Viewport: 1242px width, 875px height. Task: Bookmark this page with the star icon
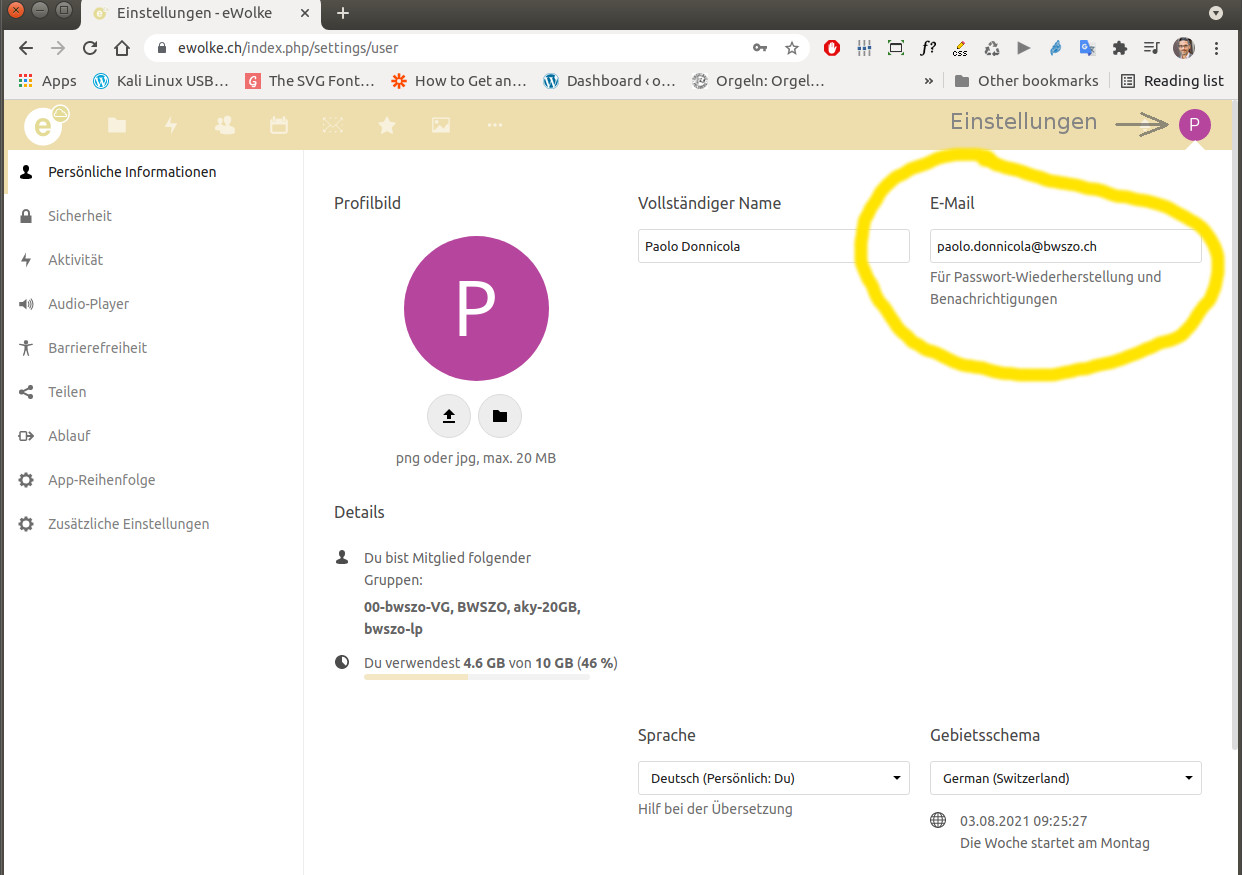point(791,48)
